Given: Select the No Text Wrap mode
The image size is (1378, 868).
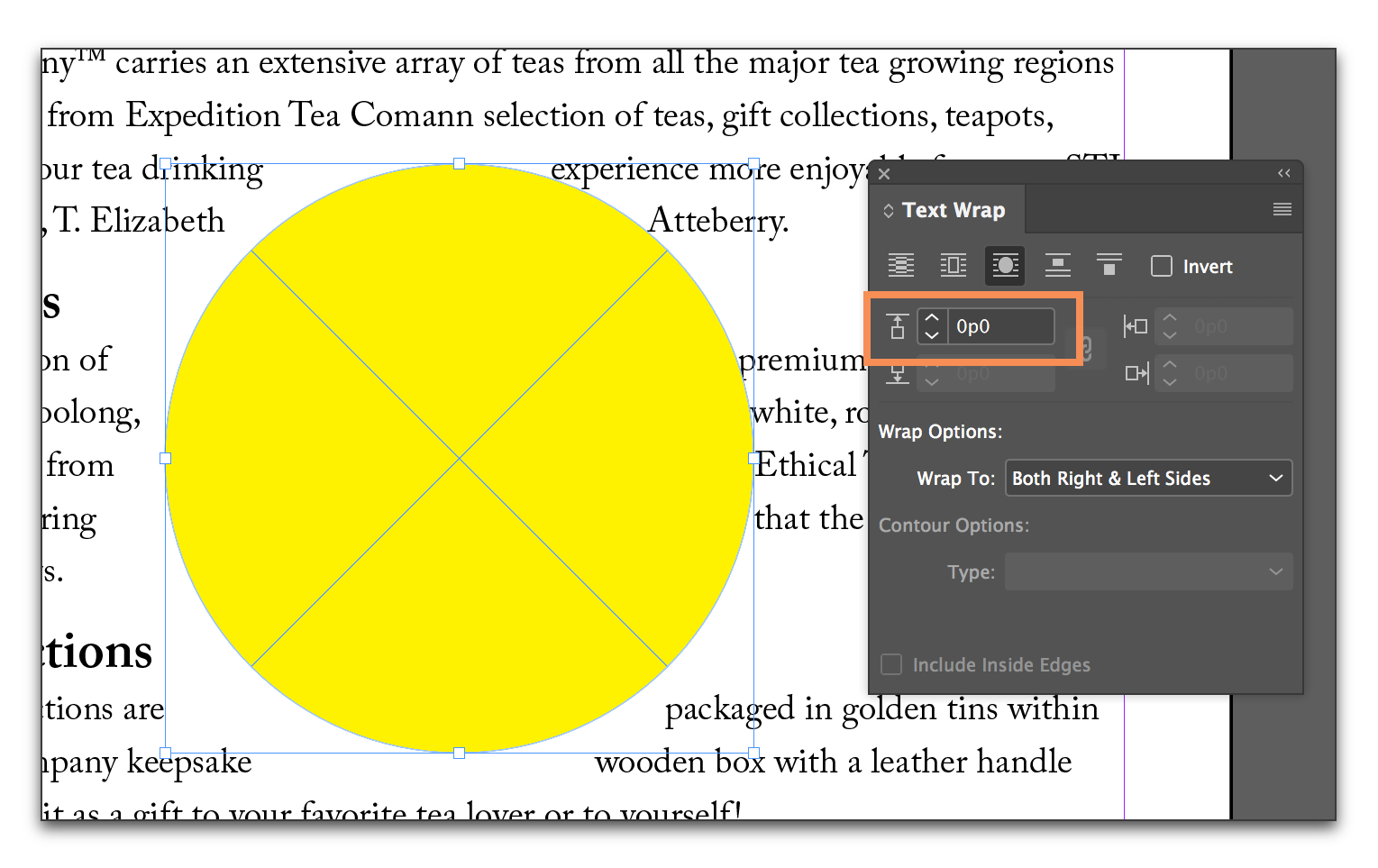Looking at the screenshot, I should tap(900, 265).
